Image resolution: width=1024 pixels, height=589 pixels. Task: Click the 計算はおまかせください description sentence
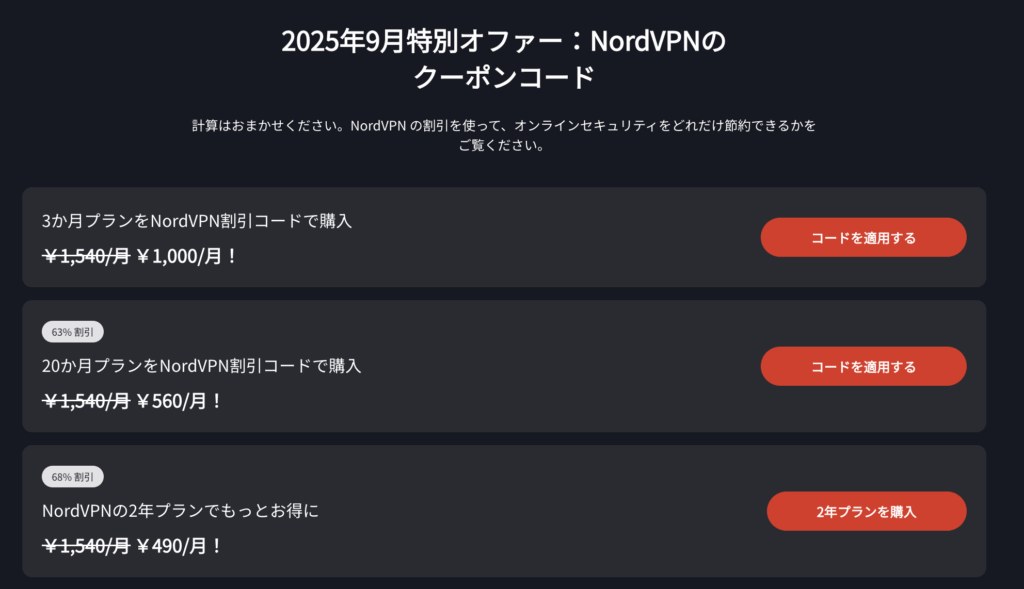coord(504,125)
